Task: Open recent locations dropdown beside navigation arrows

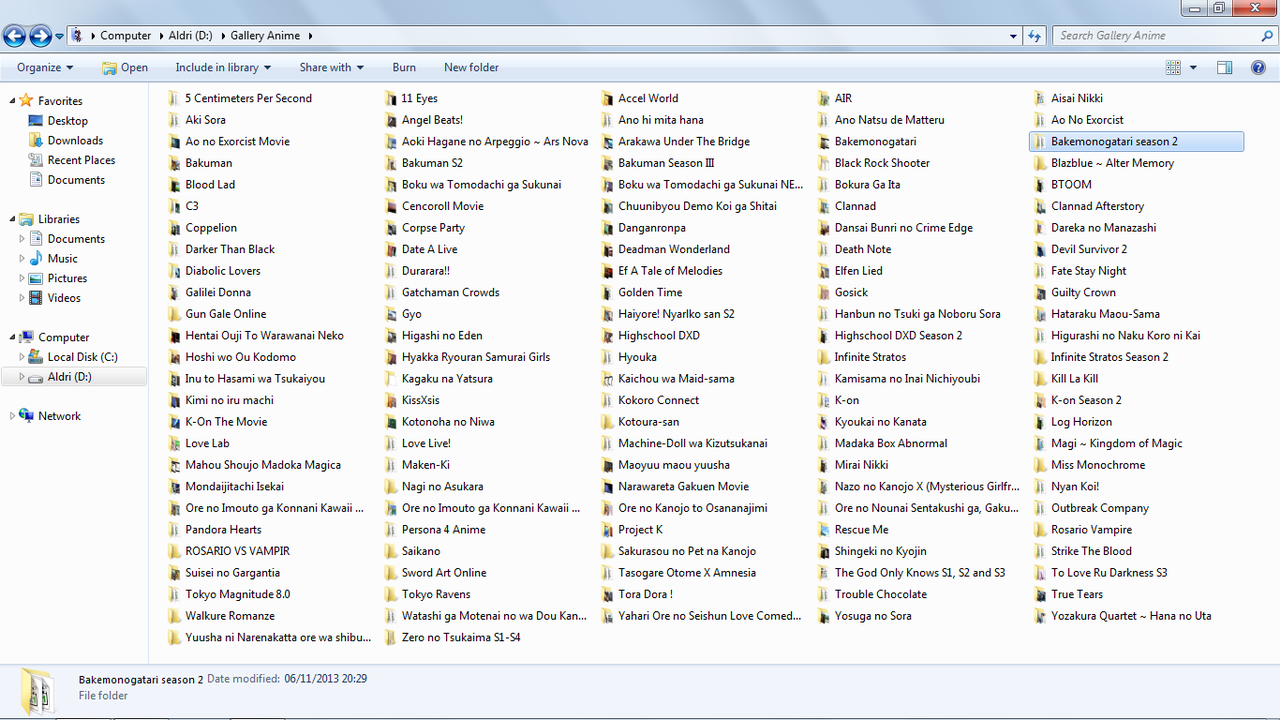Action: point(60,36)
